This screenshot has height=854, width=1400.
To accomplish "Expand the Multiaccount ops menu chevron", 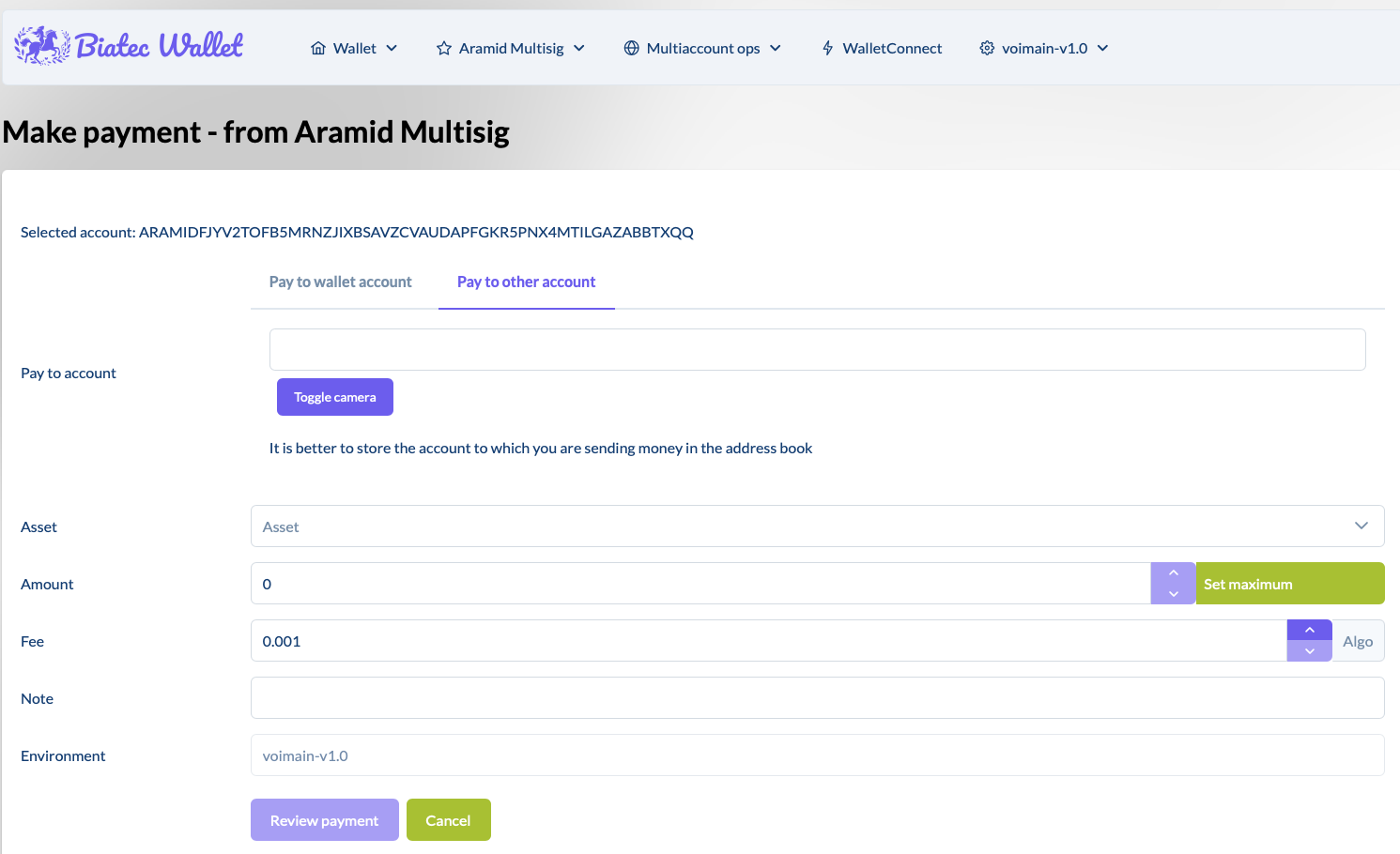I will point(776,49).
